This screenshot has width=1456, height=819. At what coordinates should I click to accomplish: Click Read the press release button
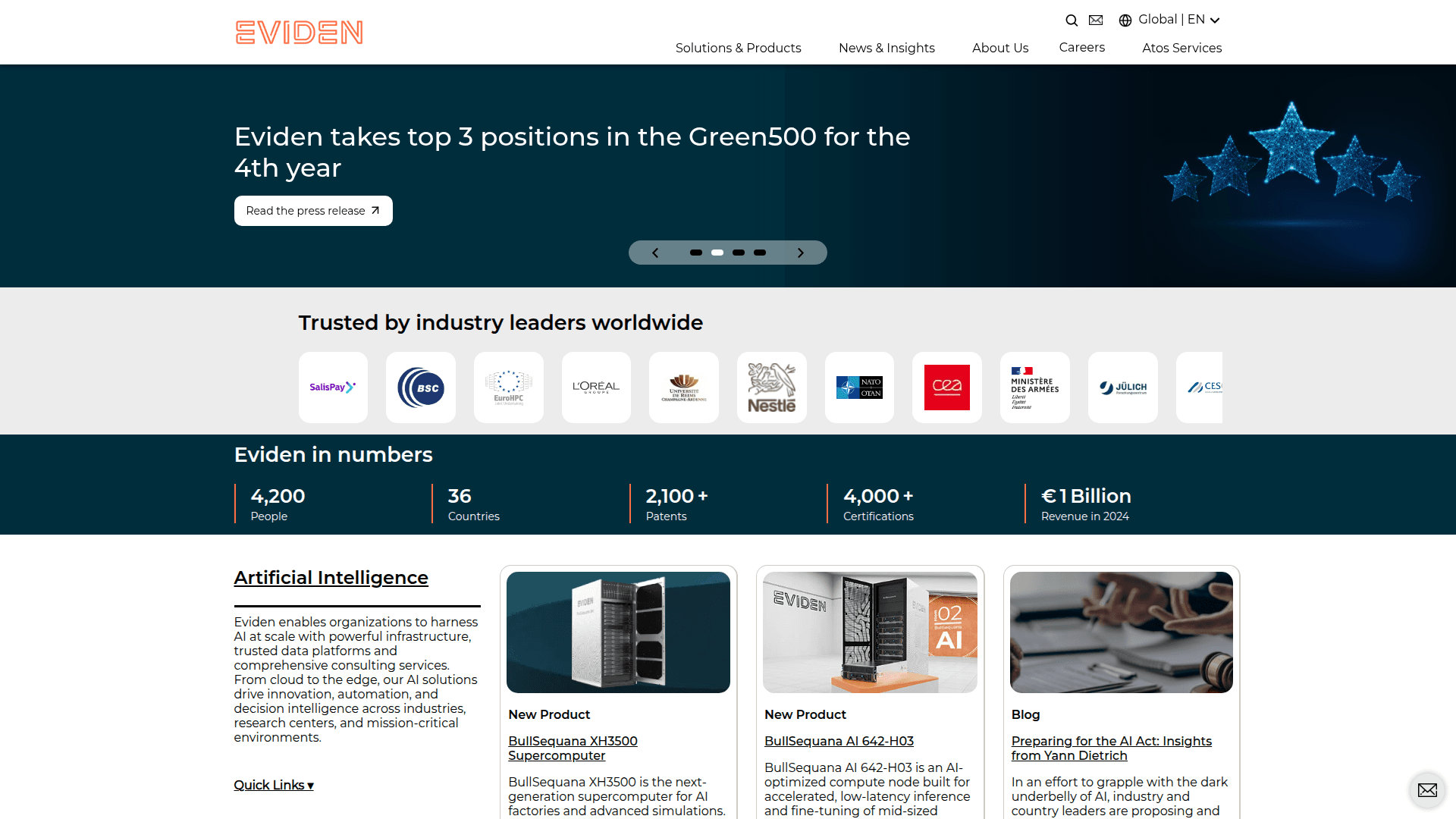pyautogui.click(x=312, y=210)
